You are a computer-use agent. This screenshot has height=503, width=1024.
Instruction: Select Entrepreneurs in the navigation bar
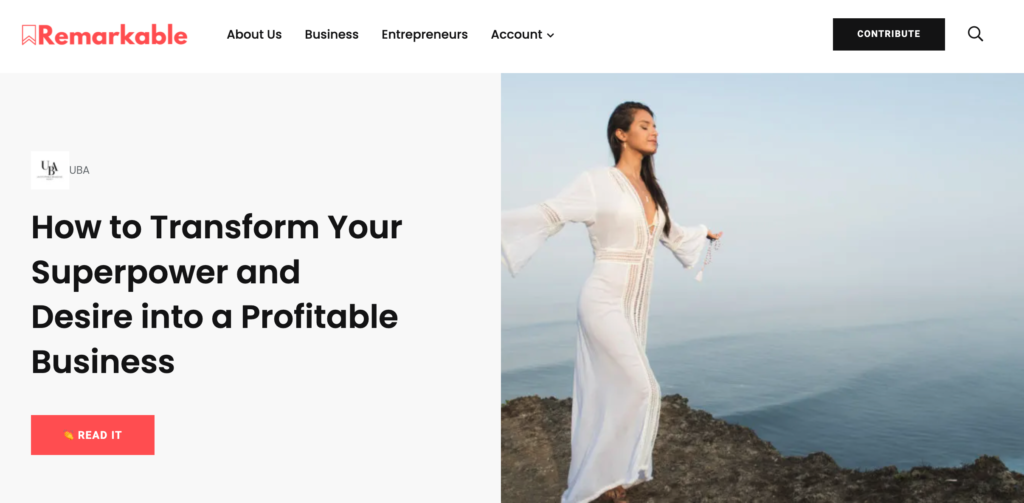pyautogui.click(x=424, y=35)
